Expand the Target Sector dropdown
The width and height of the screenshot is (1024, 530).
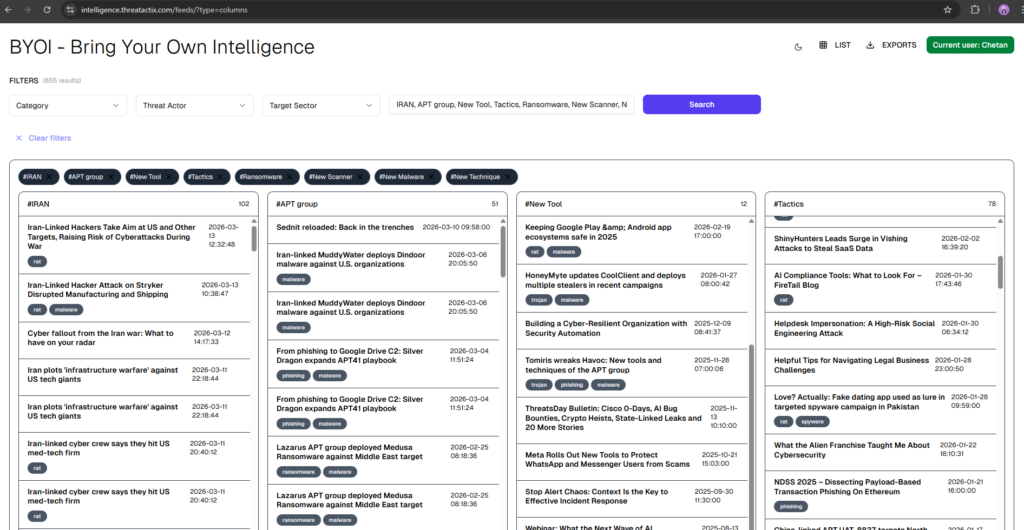321,105
